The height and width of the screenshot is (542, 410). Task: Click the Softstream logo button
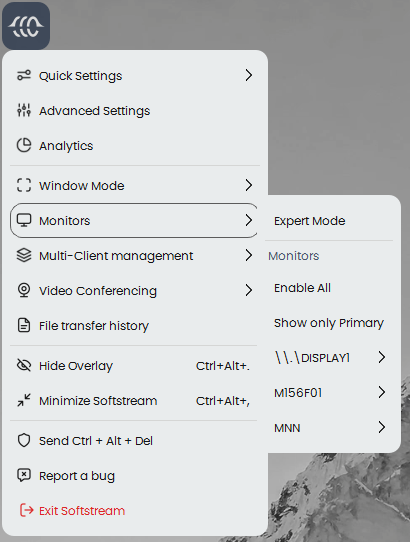(x=26, y=26)
